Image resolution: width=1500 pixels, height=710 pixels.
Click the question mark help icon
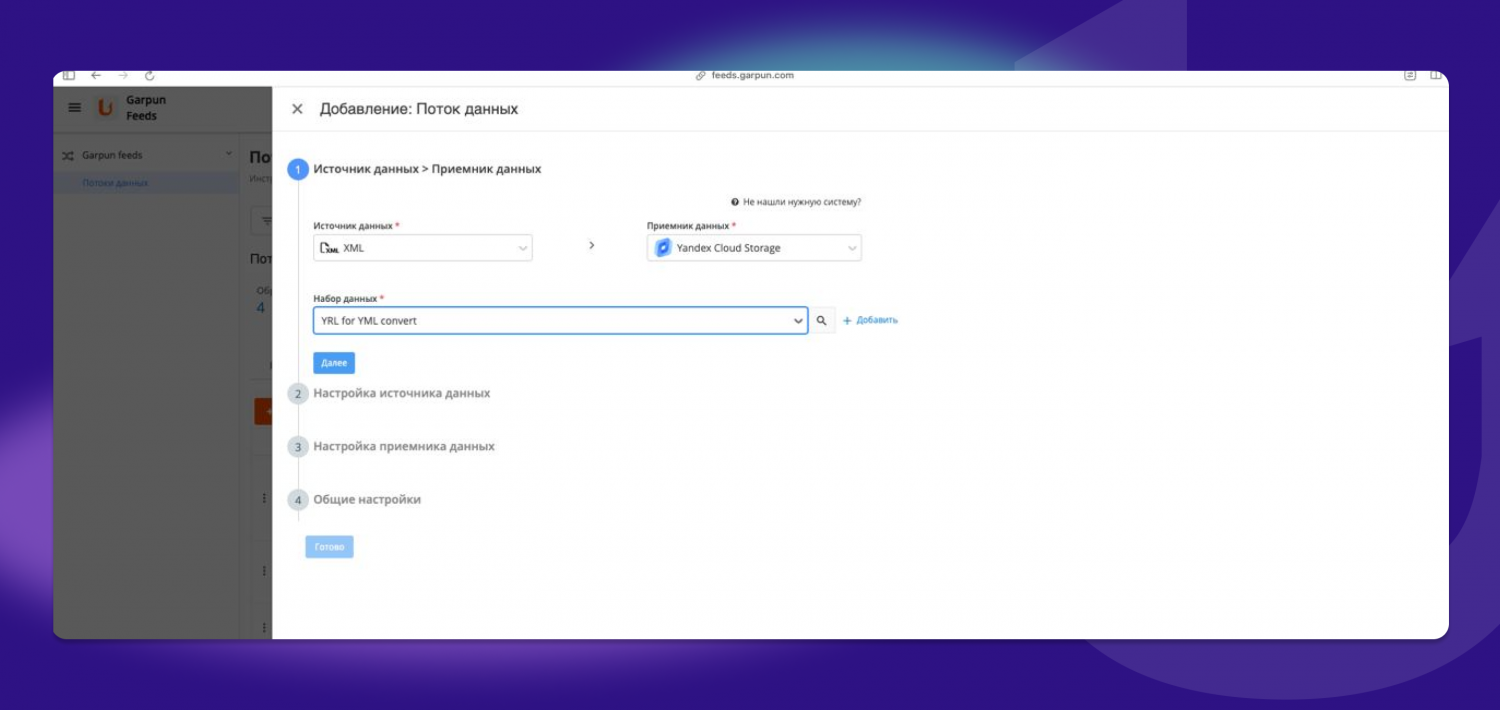pos(735,202)
